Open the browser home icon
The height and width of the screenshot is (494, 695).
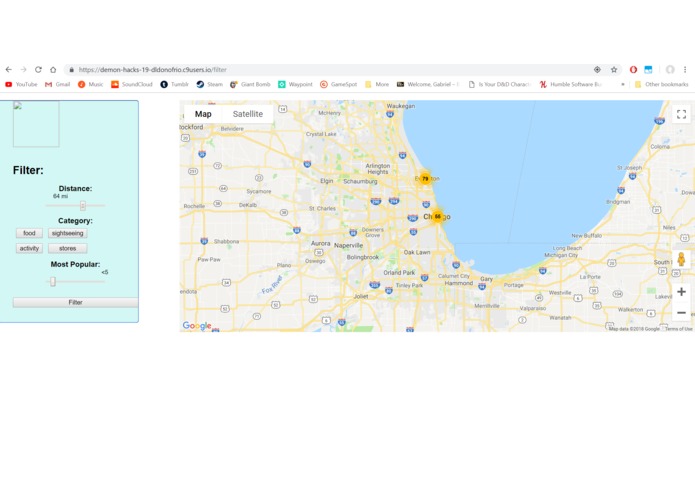(53, 70)
